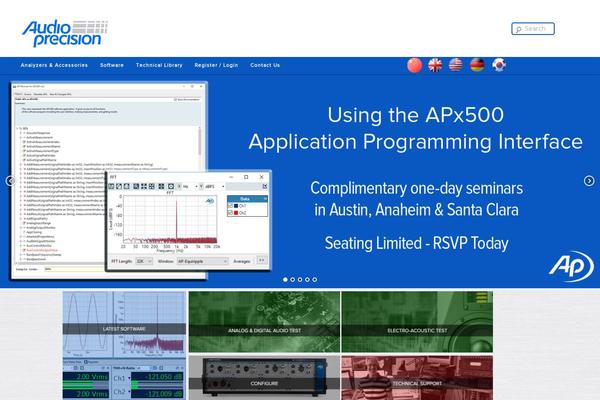This screenshot has height=400, width=600.
Task: Open the Technical Support tile
Action: tap(417, 378)
